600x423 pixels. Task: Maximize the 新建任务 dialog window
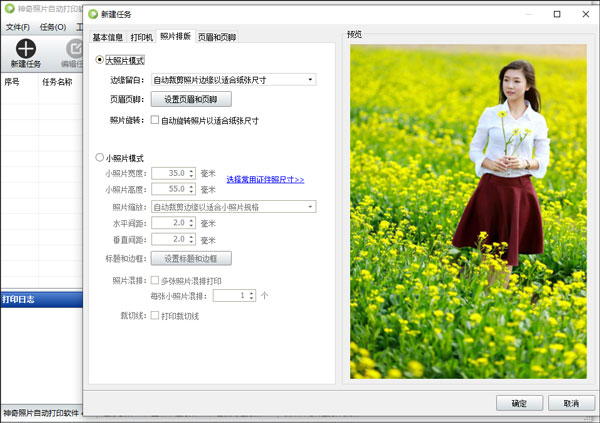click(x=557, y=14)
